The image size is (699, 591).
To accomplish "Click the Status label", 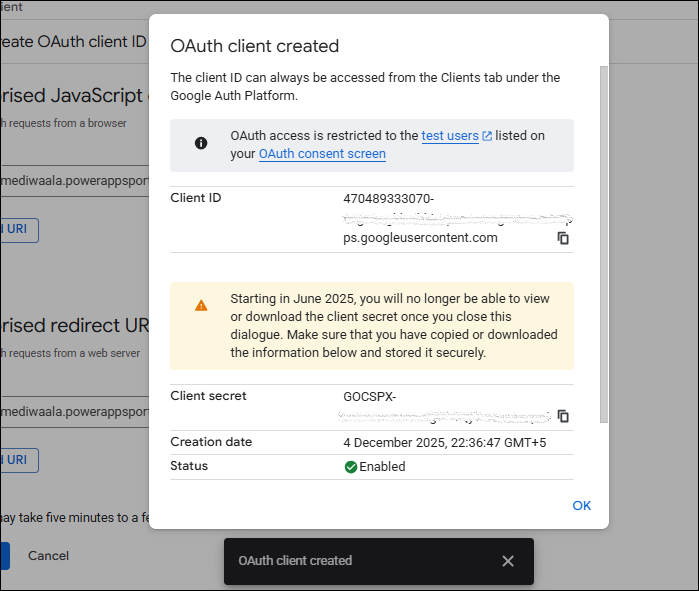I will [x=189, y=466].
